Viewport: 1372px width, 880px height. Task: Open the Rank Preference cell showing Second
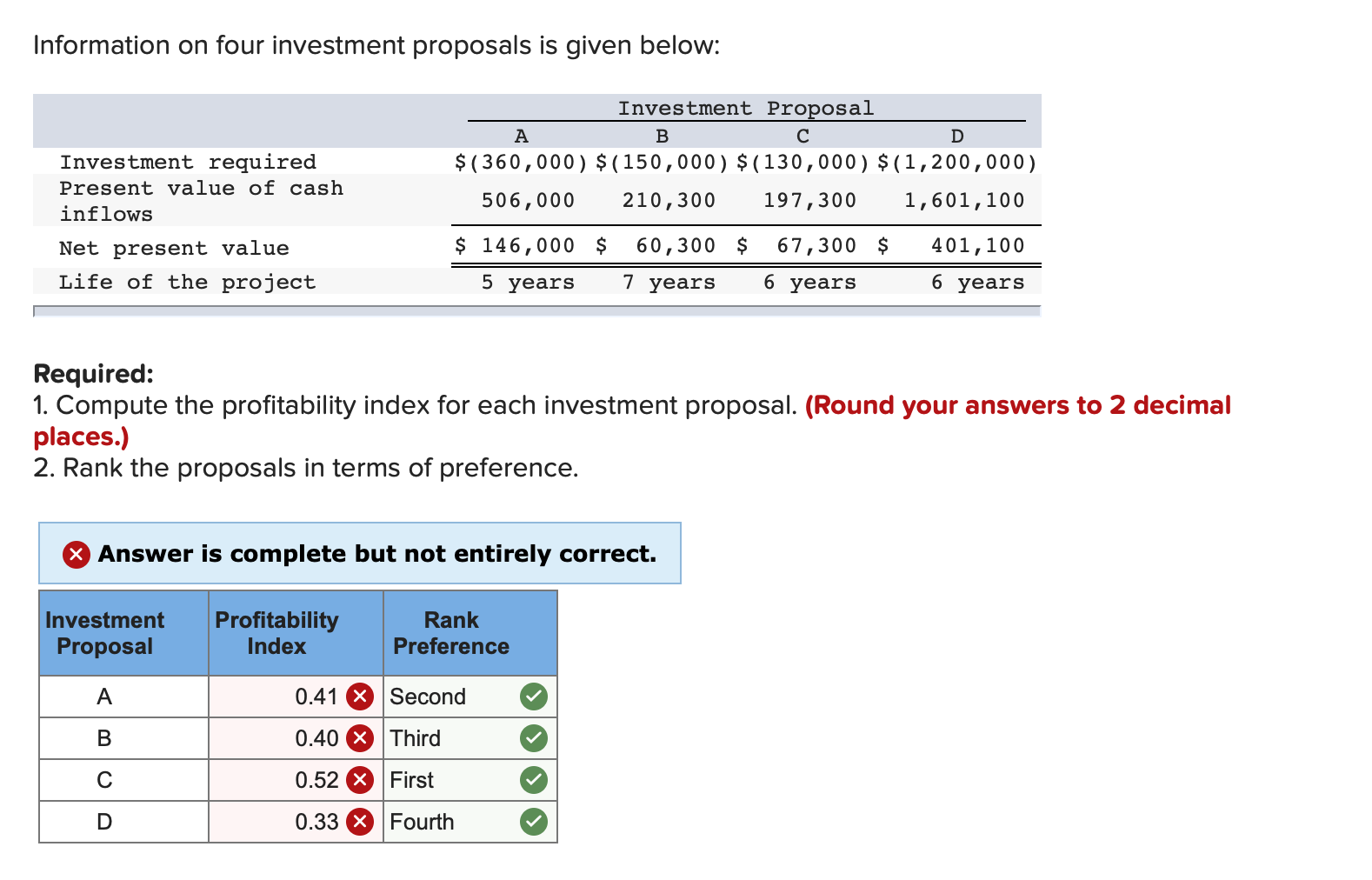coord(428,697)
